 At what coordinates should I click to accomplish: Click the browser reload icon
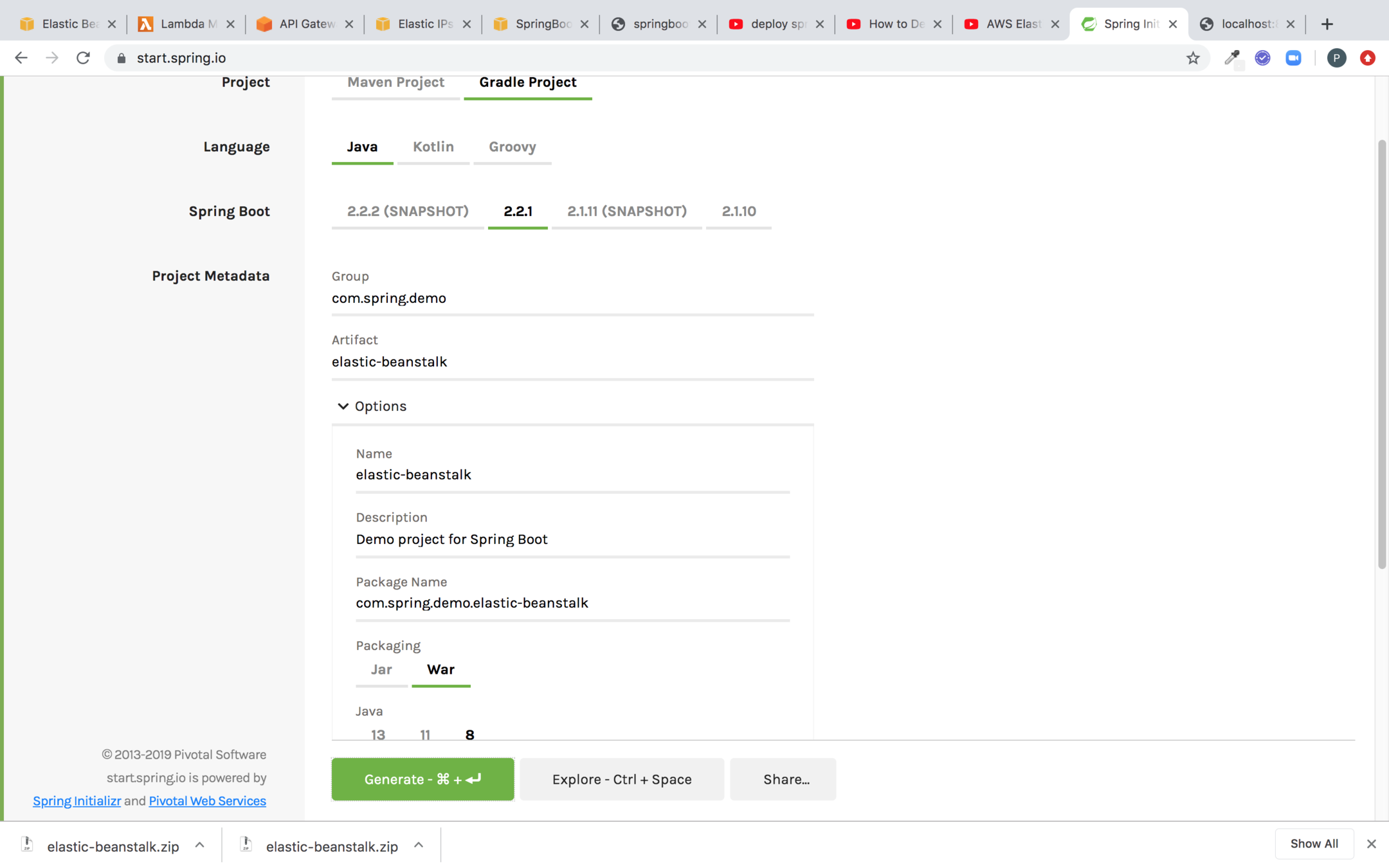83,58
